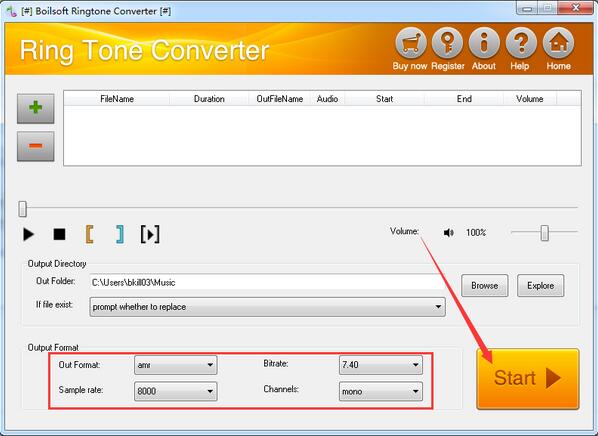Click the Buy now shopping cart icon

tap(410, 43)
